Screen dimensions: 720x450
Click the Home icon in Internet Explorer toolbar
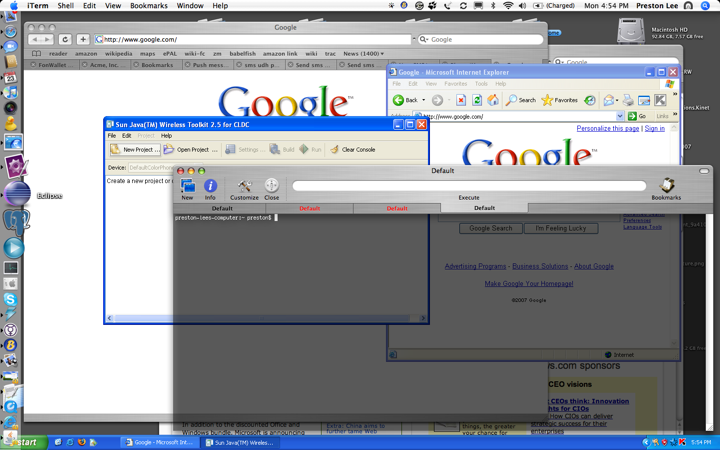click(x=493, y=100)
